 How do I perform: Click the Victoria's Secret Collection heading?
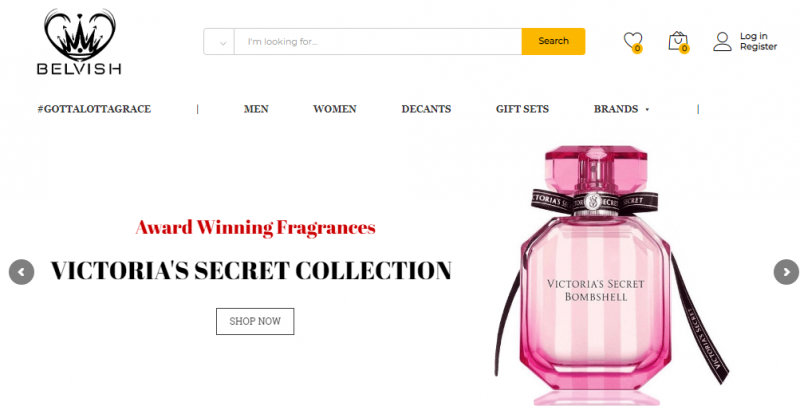251,271
